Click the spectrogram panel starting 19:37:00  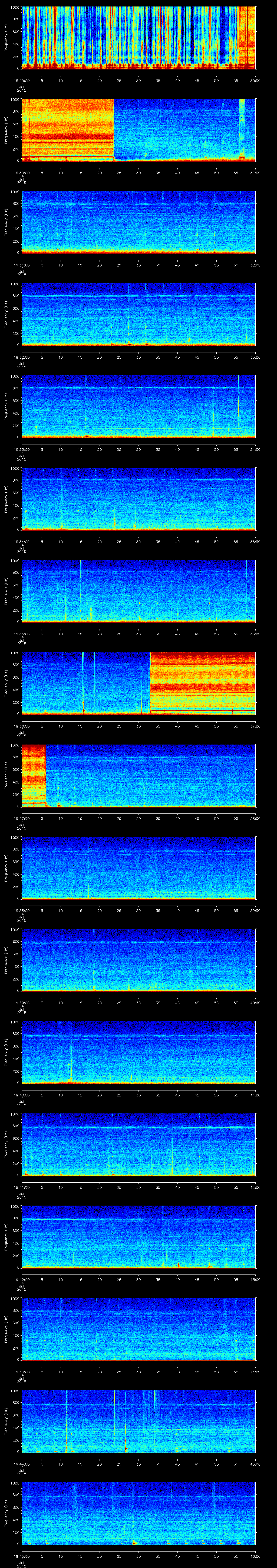[x=138, y=775]
